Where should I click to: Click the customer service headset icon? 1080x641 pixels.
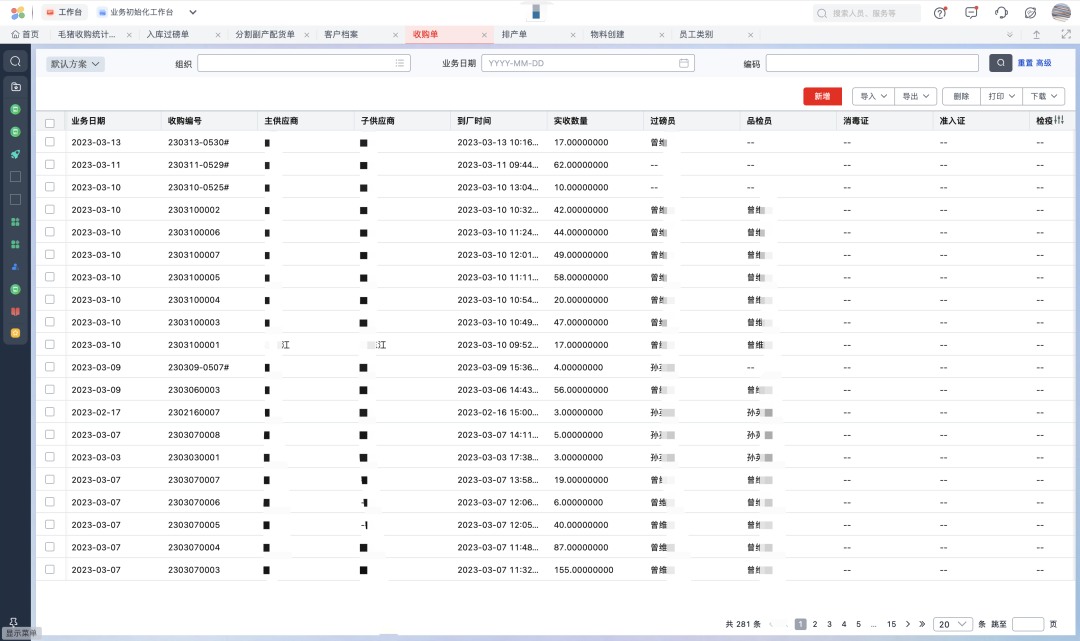click(1001, 12)
